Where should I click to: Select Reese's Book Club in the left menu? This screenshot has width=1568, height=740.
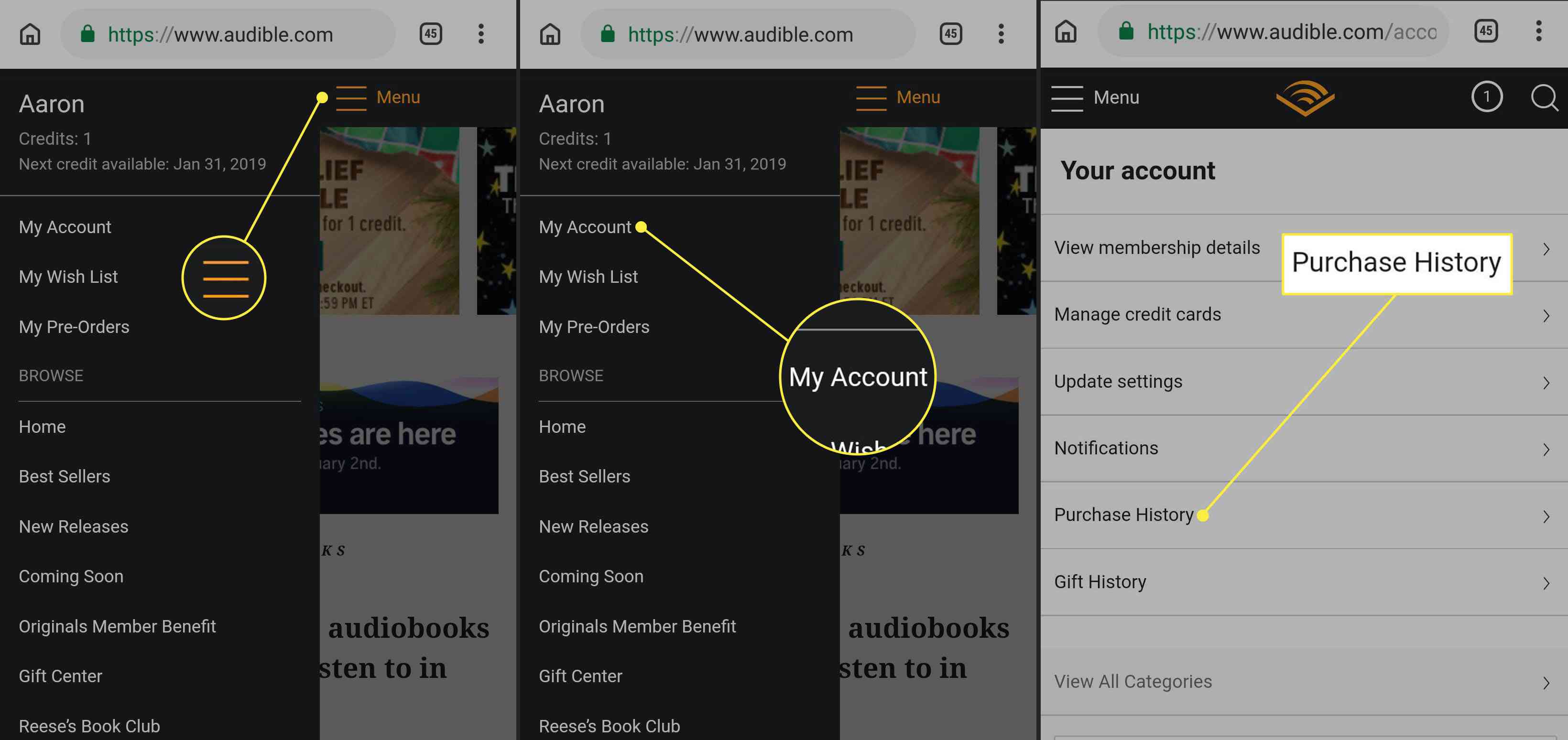click(x=89, y=726)
